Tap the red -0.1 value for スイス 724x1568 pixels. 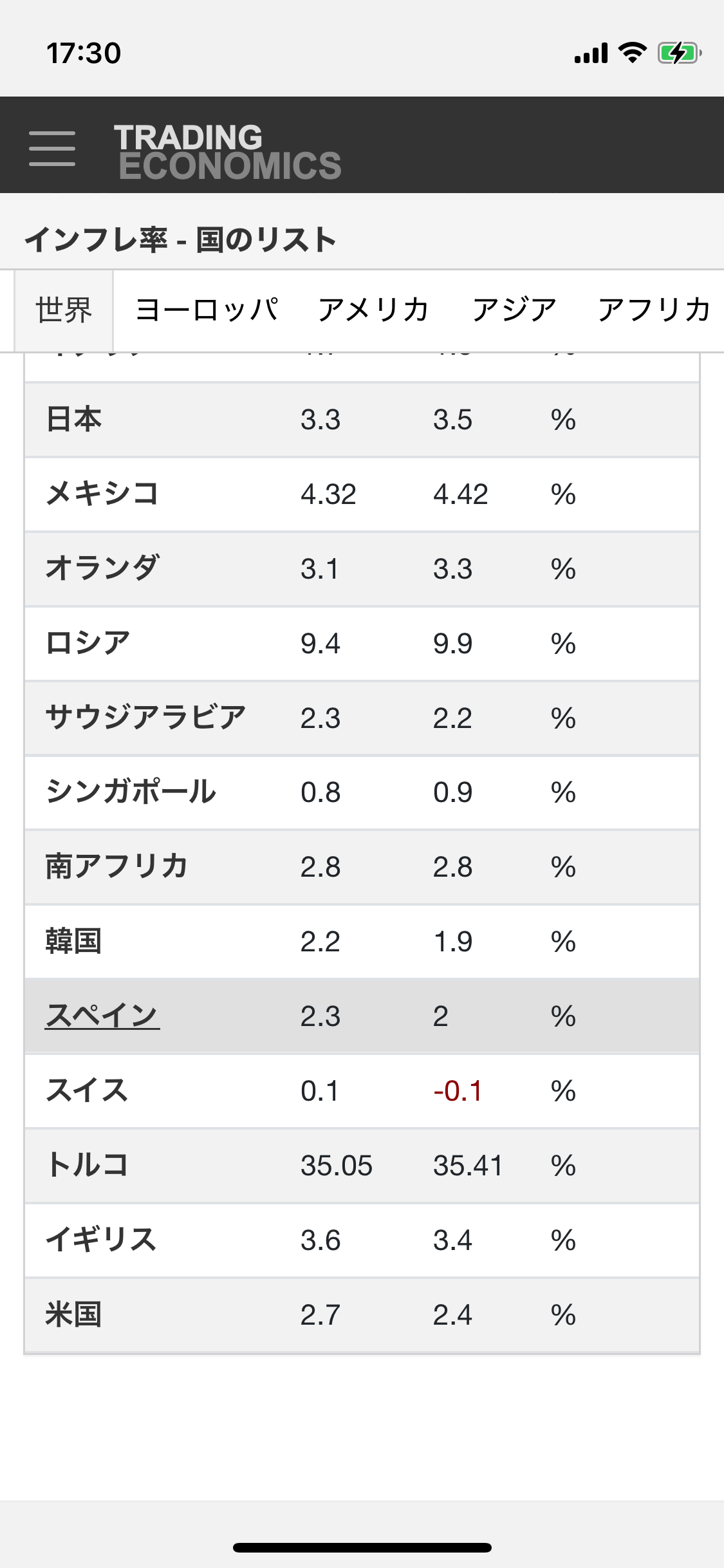[458, 1091]
